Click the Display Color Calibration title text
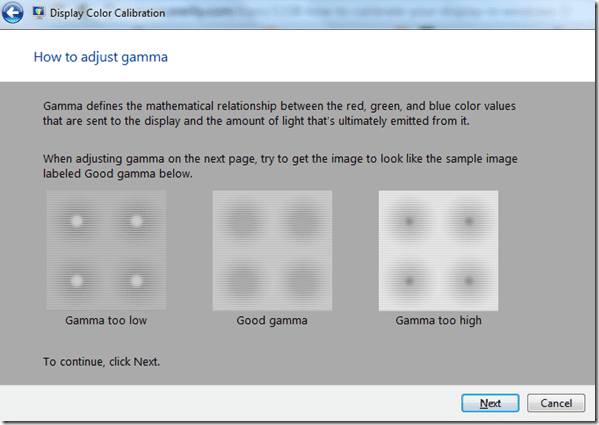Image resolution: width=599 pixels, height=425 pixels. point(107,13)
